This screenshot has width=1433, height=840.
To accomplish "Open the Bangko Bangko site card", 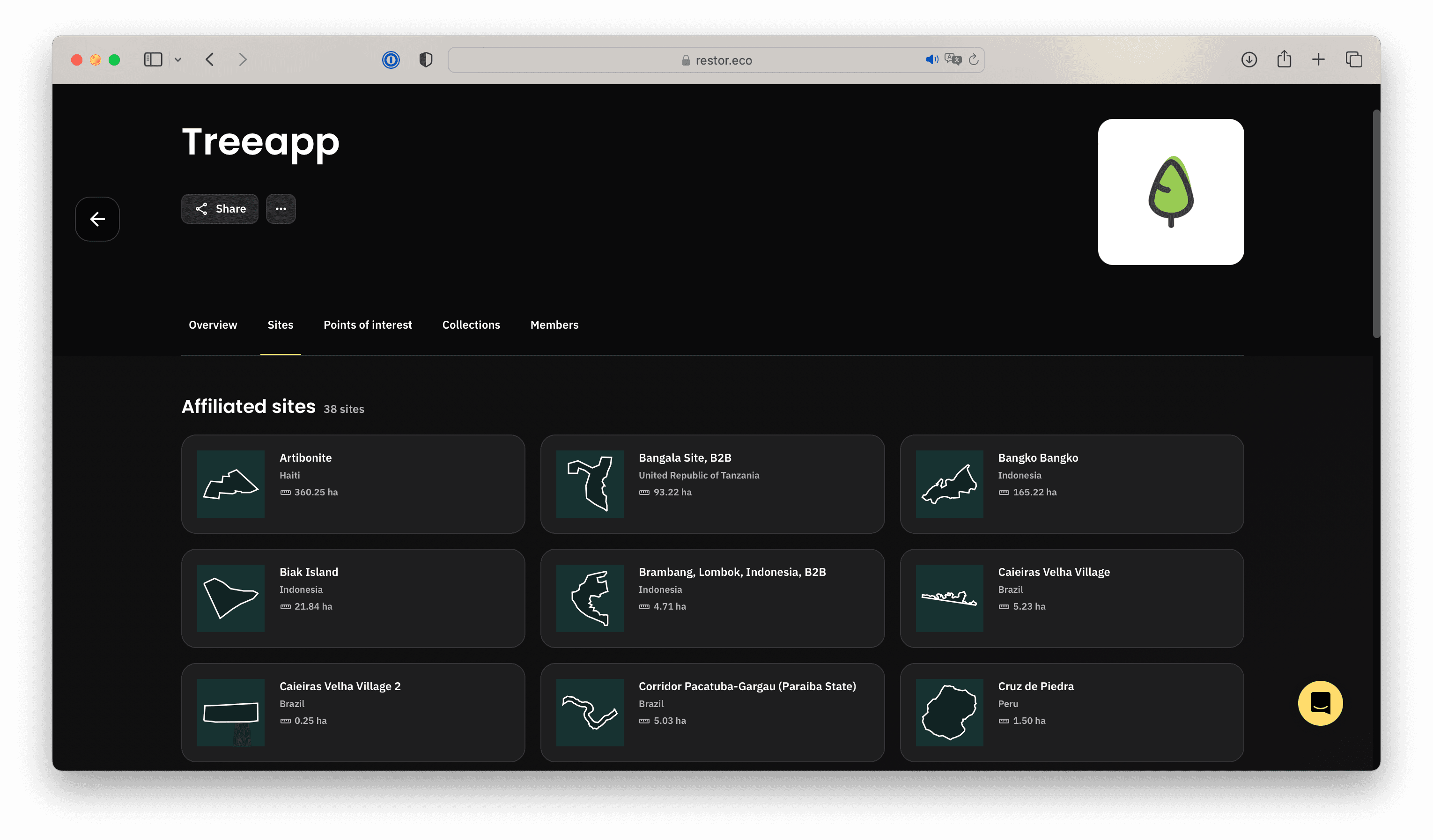I will tap(1071, 484).
